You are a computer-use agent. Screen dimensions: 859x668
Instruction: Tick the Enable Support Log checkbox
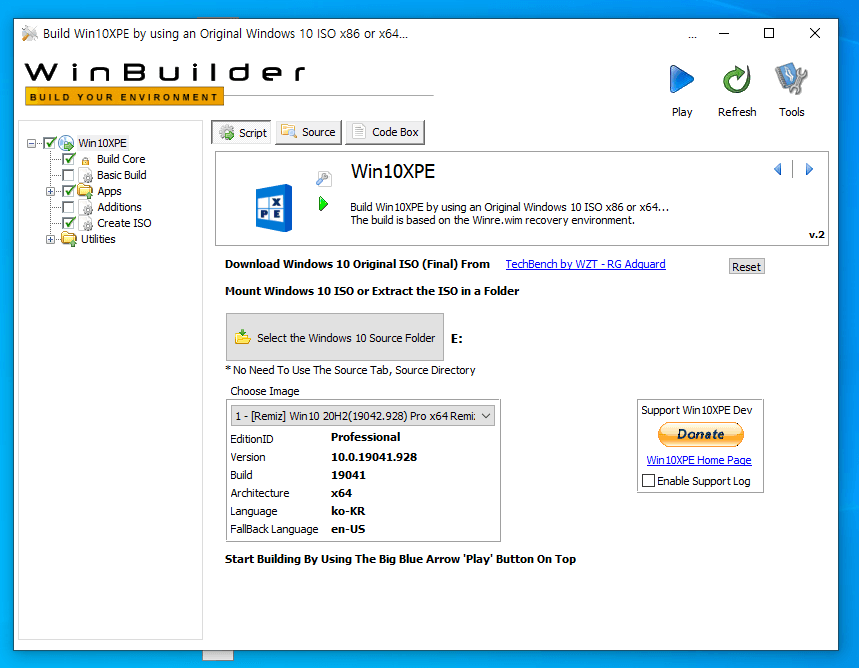pos(648,481)
